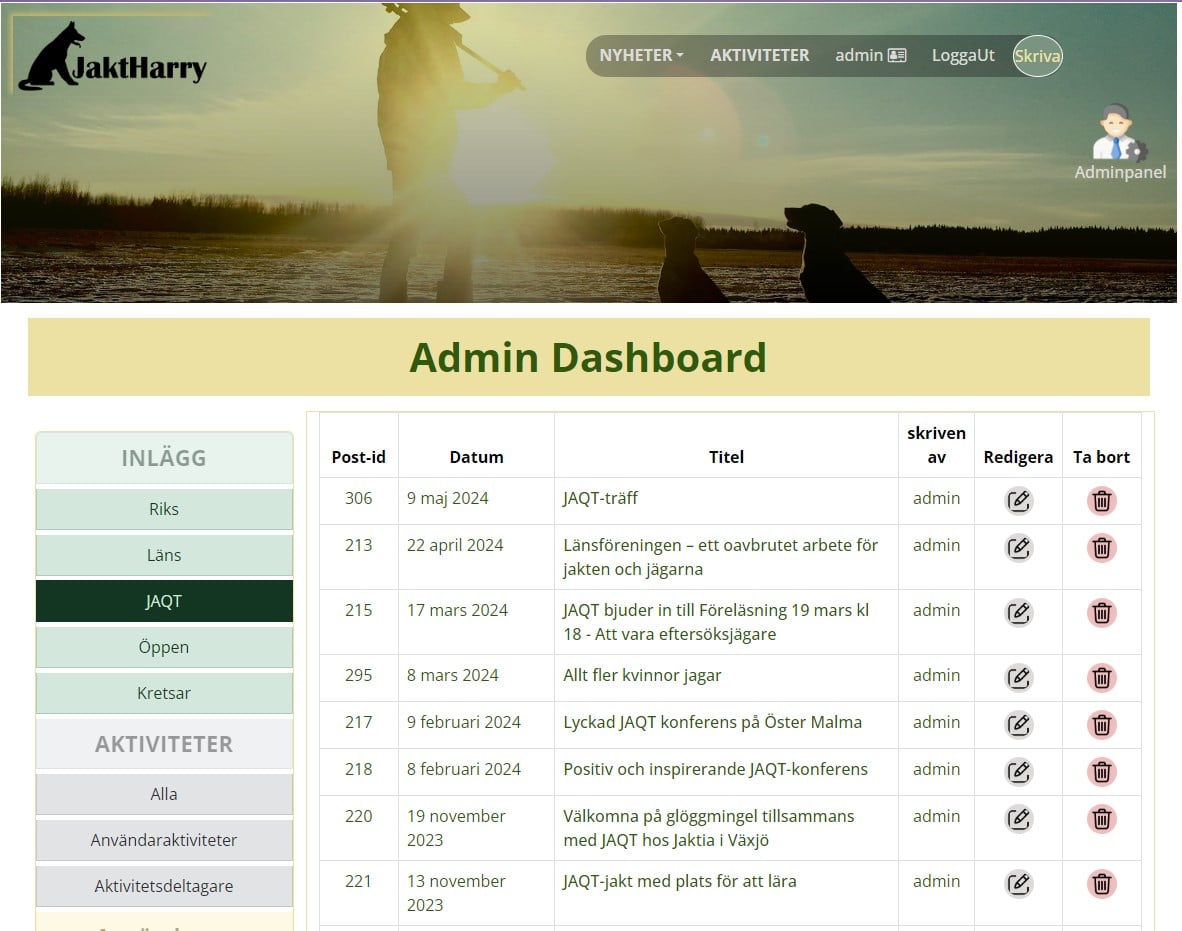
Task: Edit the Lyckad JAQT konferens post
Action: [x=1018, y=725]
